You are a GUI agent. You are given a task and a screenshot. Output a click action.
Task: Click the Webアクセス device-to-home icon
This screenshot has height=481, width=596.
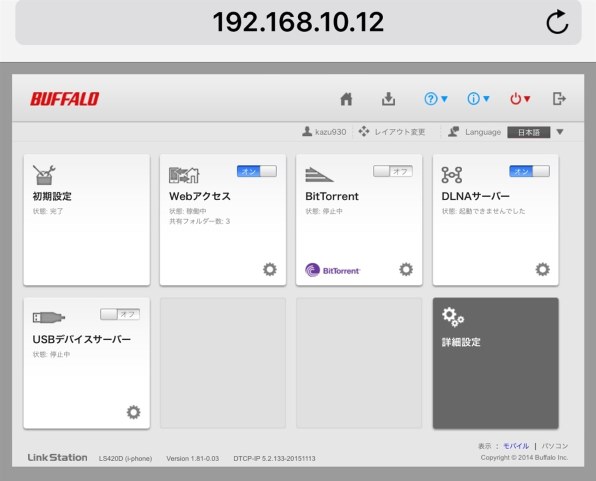coord(184,175)
